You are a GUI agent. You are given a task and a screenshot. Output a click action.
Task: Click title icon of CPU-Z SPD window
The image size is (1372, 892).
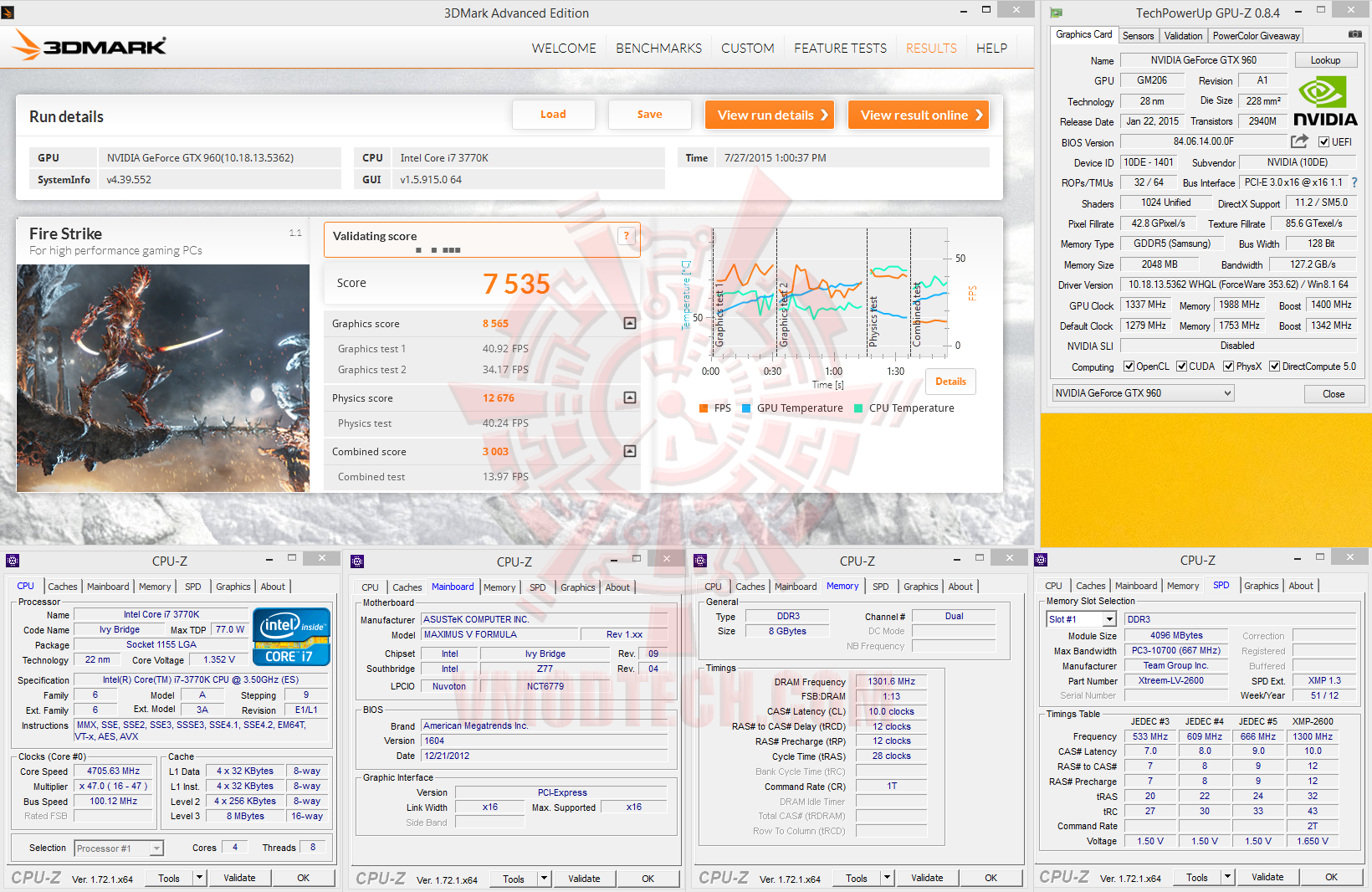[1041, 560]
